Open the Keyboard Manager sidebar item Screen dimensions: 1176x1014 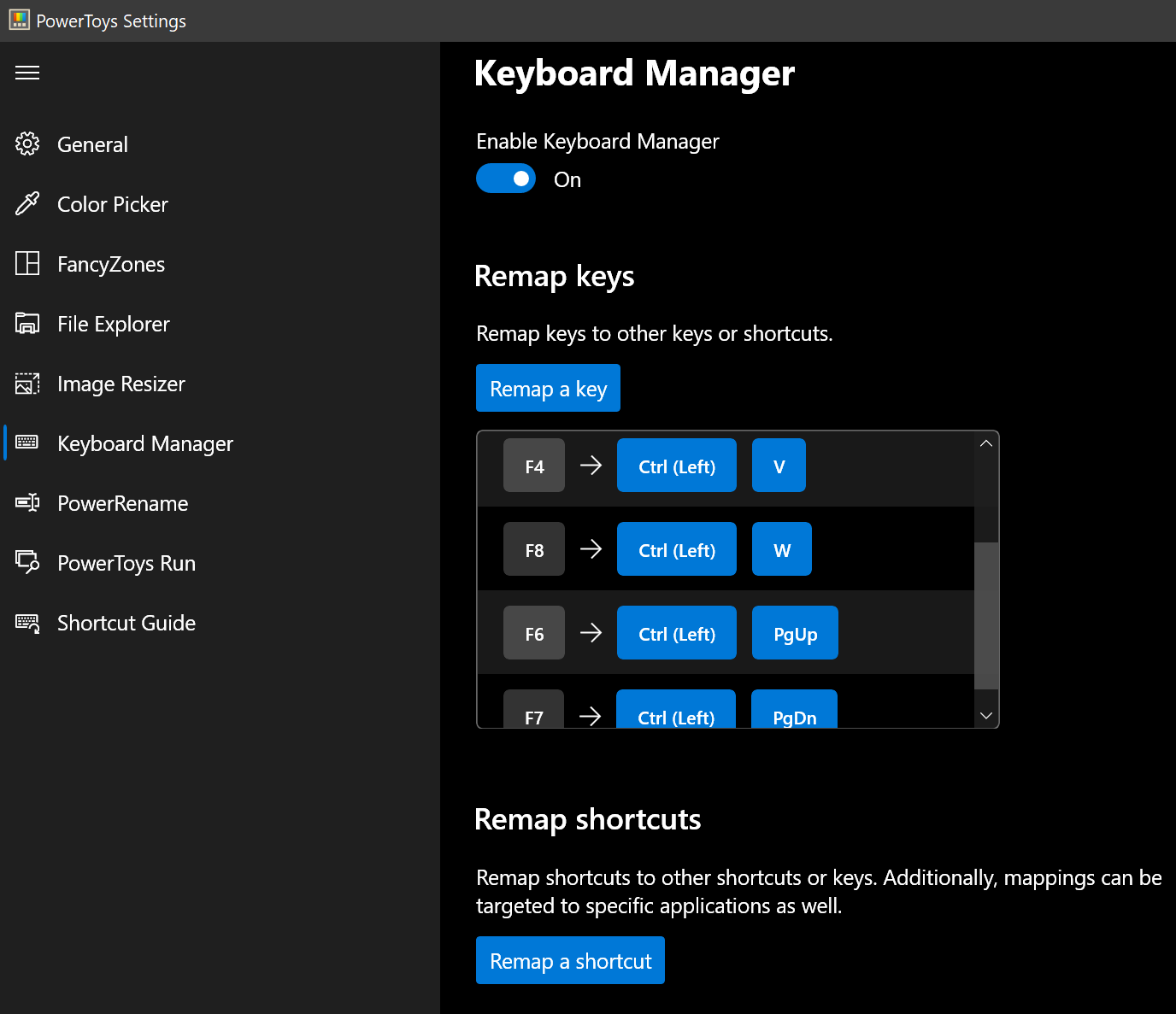144,443
